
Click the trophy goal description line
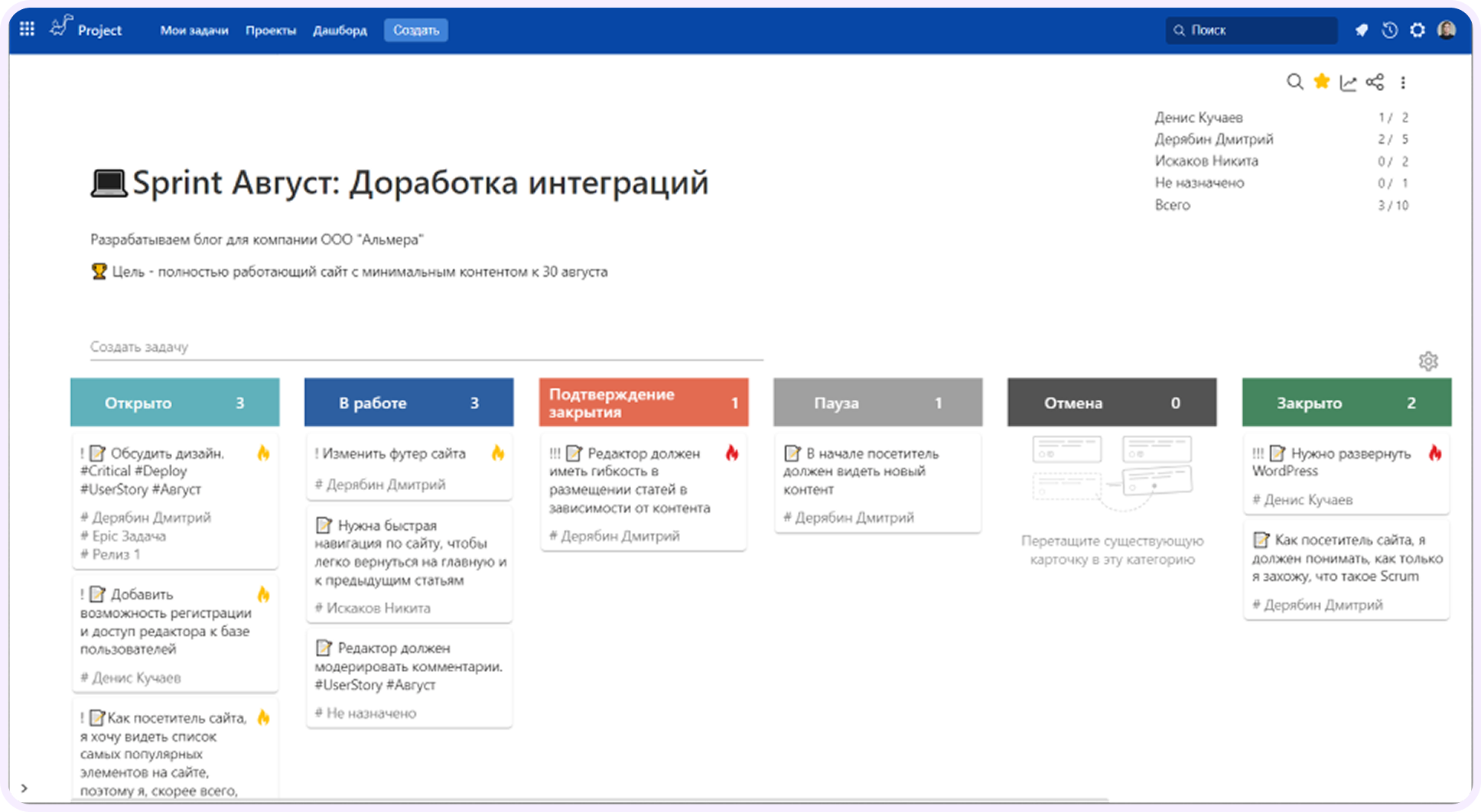point(349,271)
